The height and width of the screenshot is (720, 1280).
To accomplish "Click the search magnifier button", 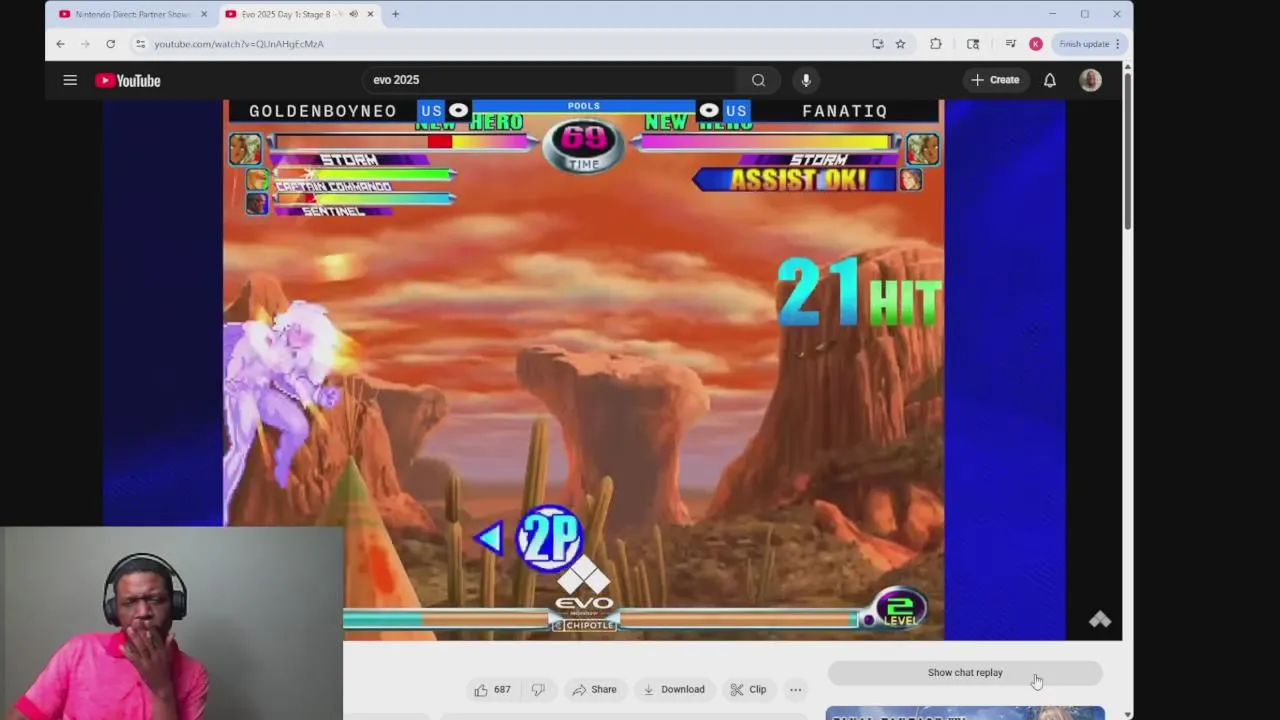I will [x=758, y=80].
